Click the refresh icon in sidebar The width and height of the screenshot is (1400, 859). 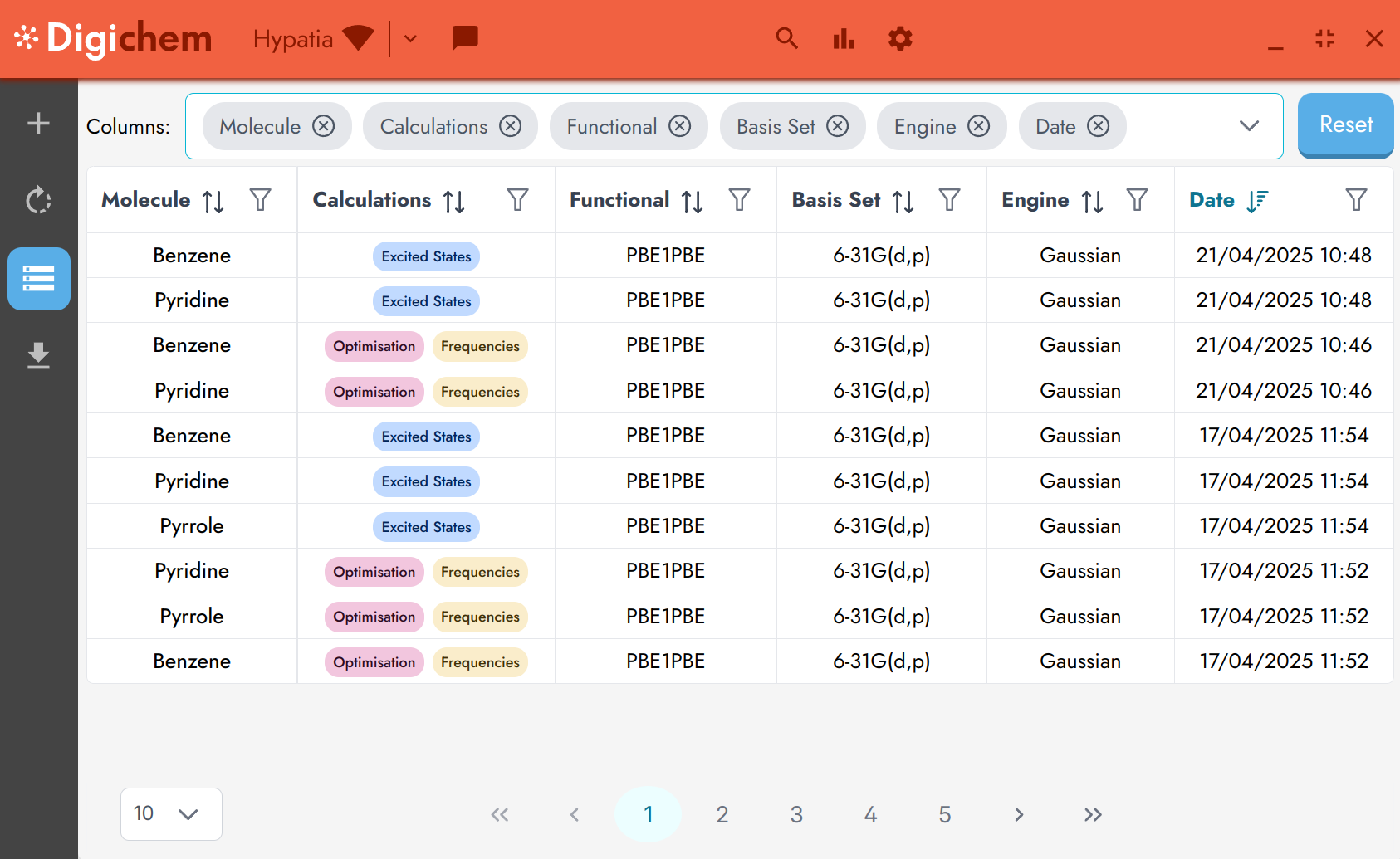[38, 200]
